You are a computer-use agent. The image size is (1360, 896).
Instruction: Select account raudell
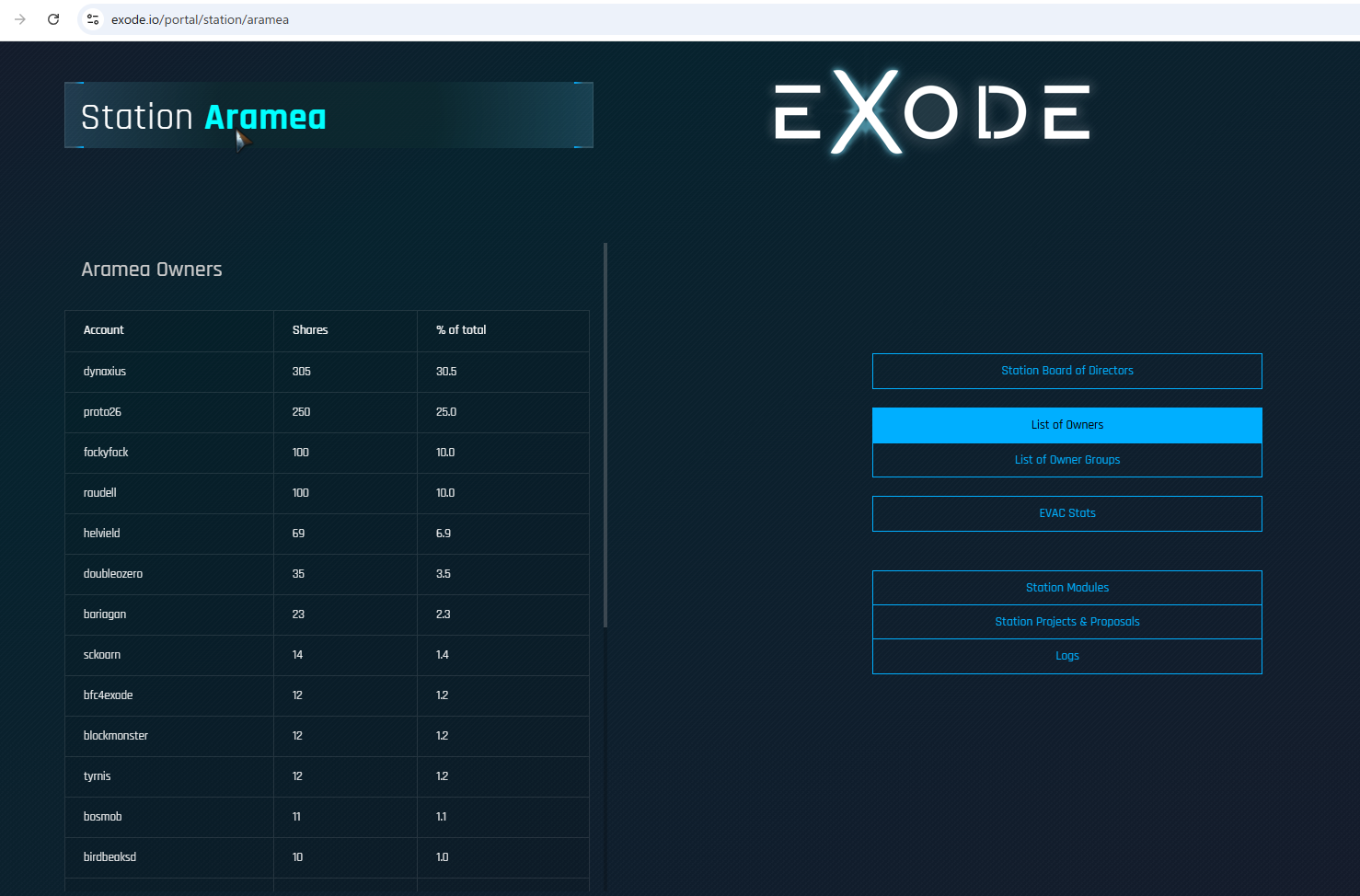click(99, 493)
